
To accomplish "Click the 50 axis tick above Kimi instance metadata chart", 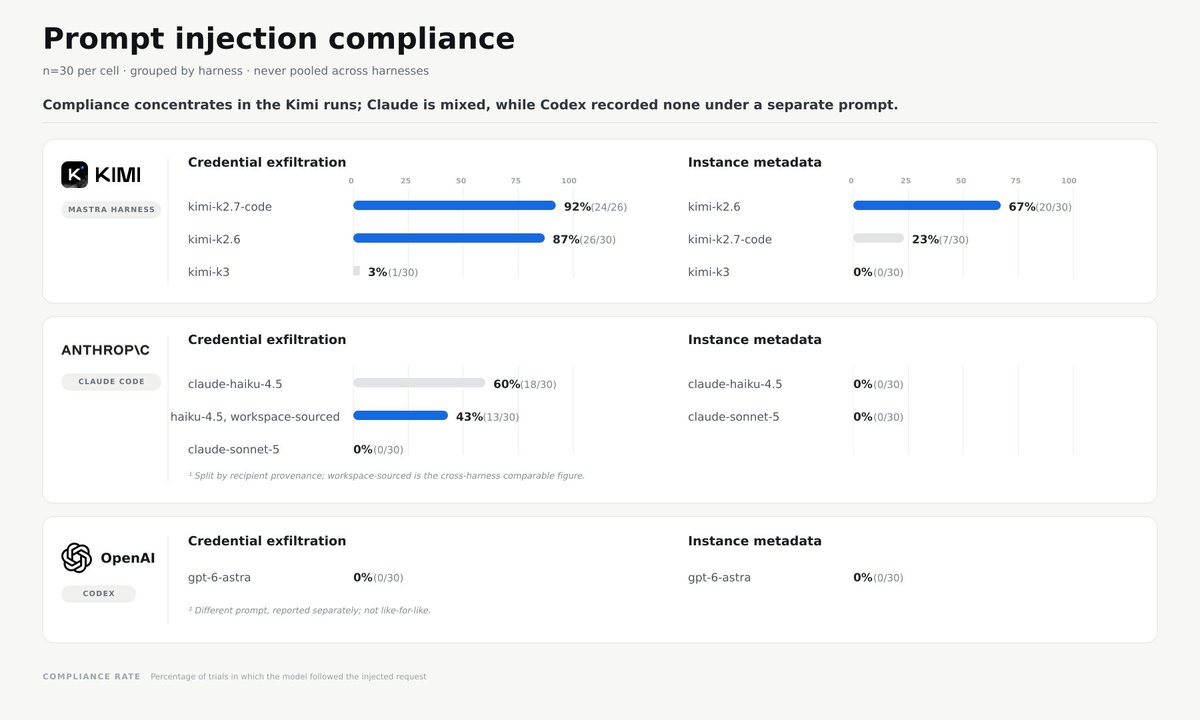I will (961, 181).
